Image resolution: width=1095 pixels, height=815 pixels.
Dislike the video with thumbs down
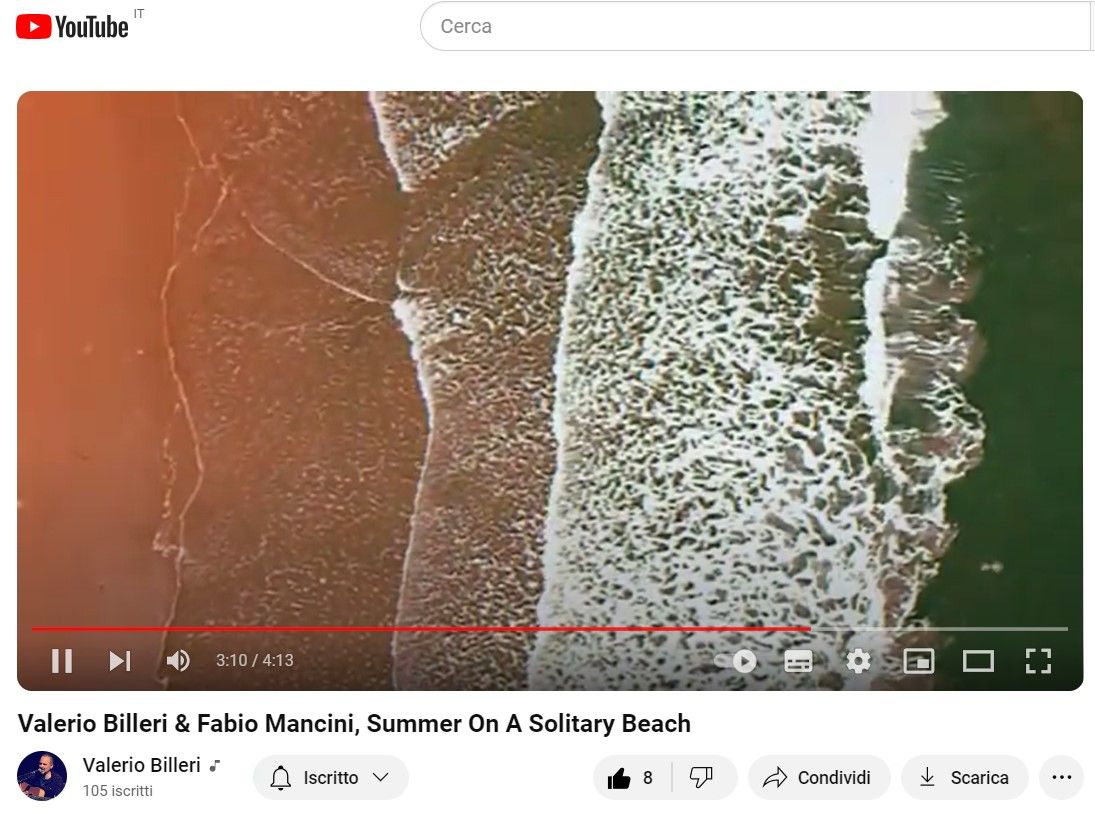pos(701,777)
